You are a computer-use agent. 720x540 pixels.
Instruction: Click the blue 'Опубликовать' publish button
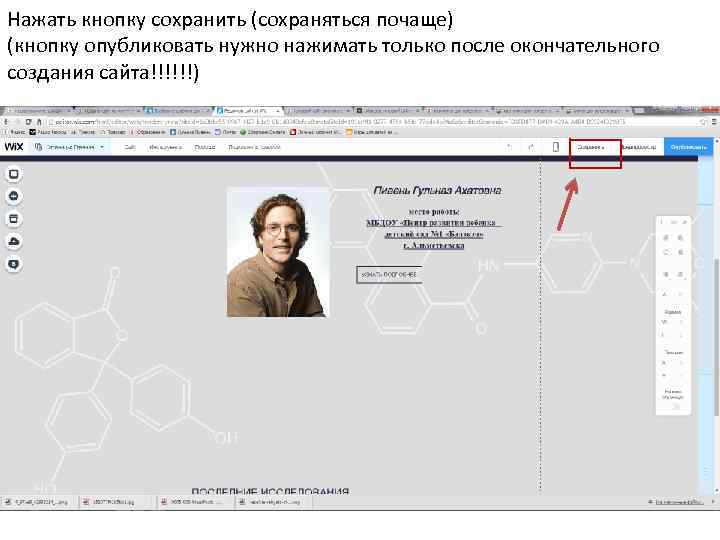point(688,147)
